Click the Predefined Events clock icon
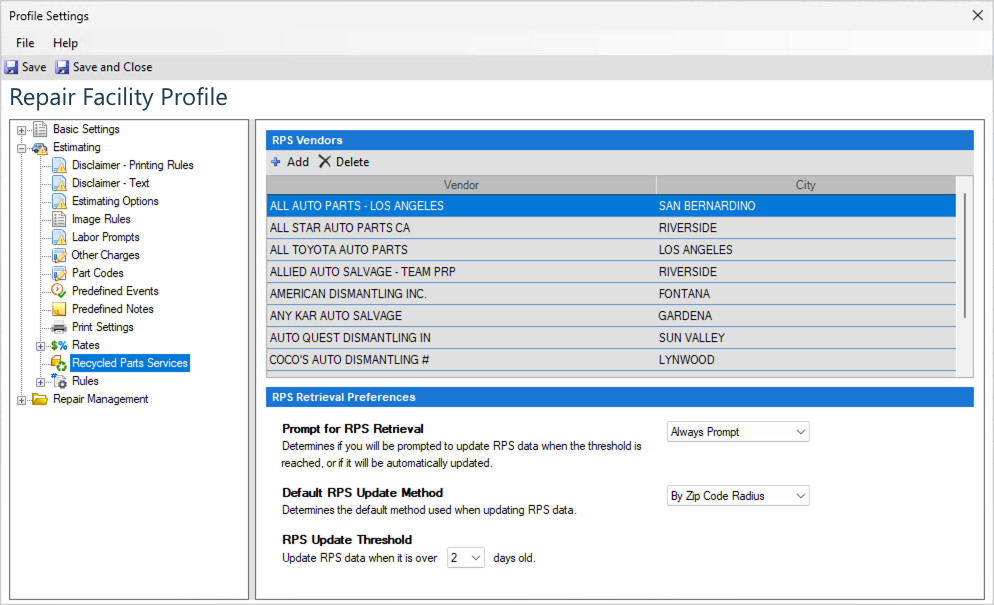 [59, 291]
